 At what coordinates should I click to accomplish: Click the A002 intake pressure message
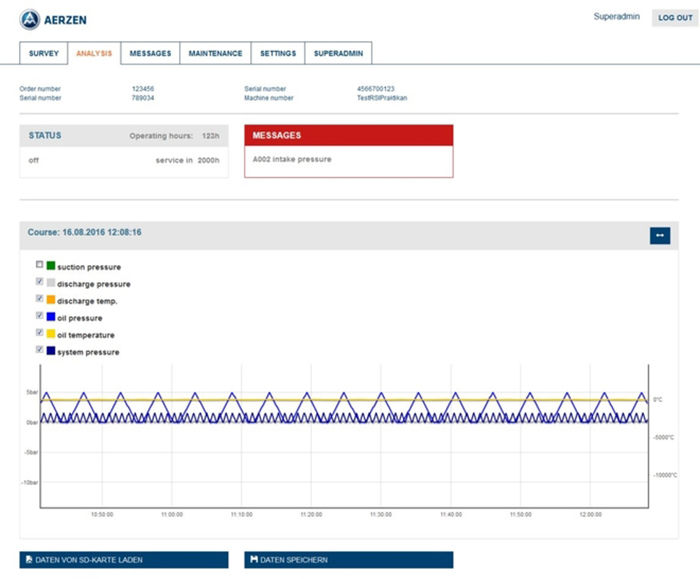pos(292,159)
